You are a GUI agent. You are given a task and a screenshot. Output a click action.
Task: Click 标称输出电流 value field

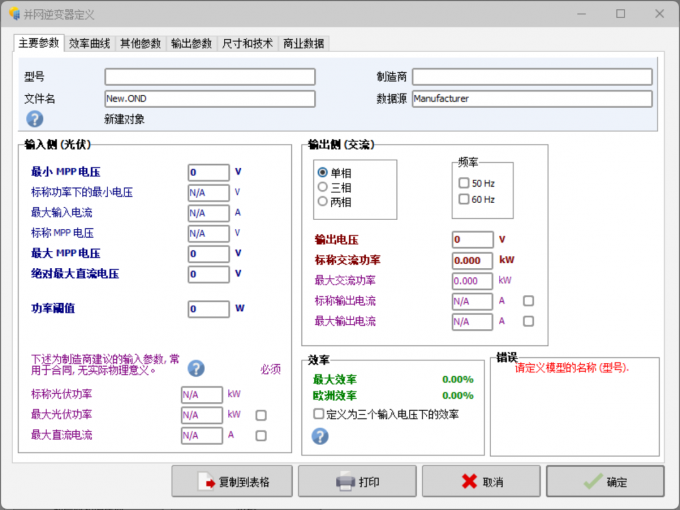[x=472, y=301]
